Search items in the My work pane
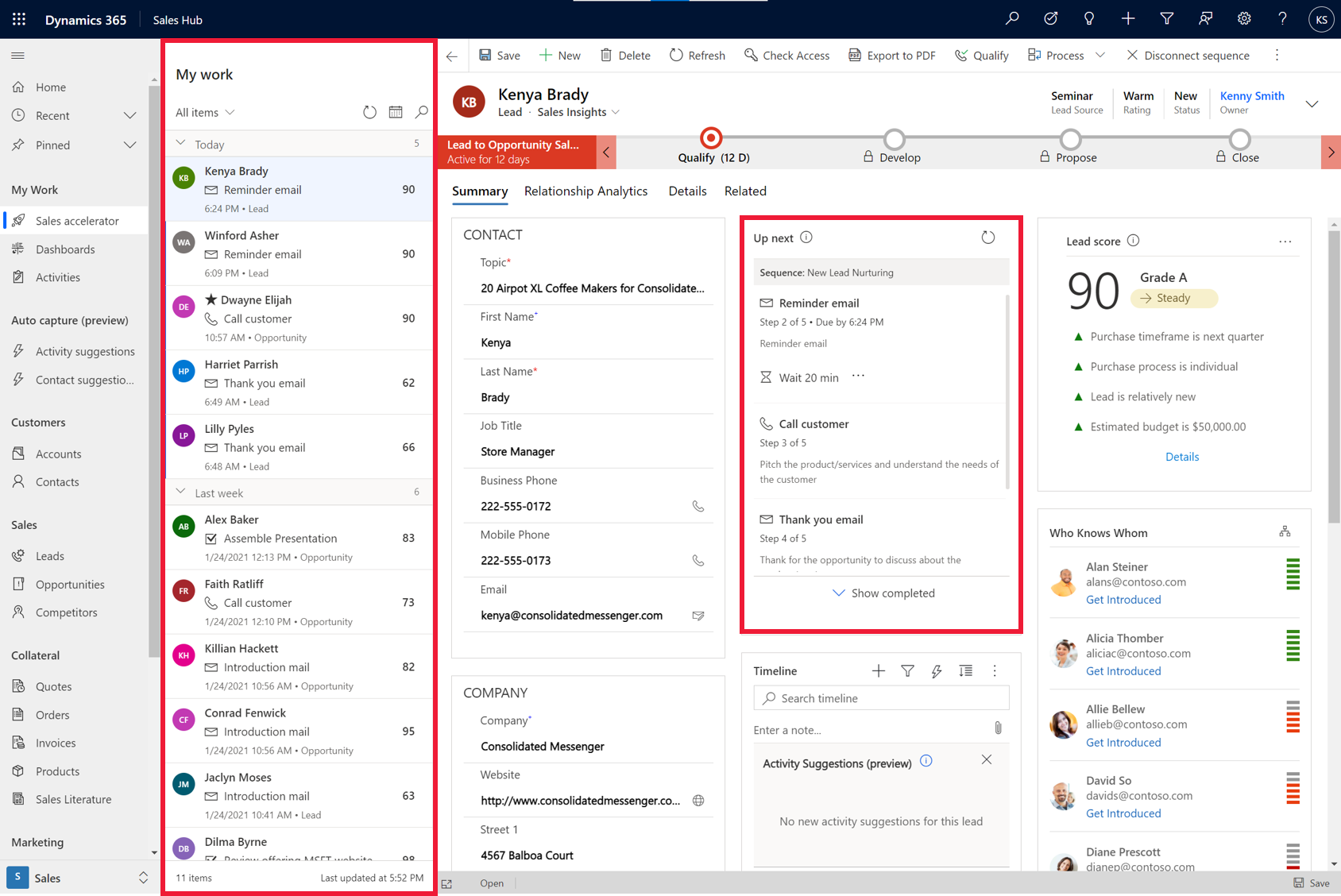1341x896 pixels. (421, 112)
